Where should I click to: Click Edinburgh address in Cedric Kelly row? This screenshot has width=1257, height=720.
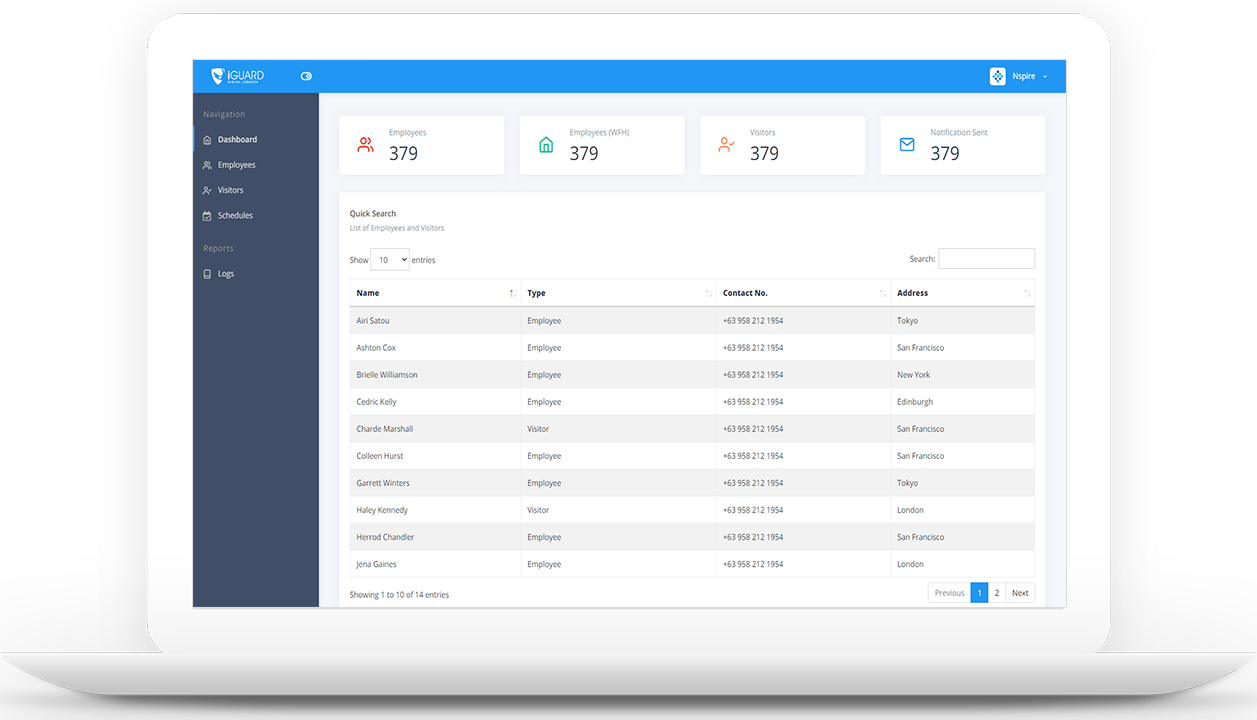[915, 402]
